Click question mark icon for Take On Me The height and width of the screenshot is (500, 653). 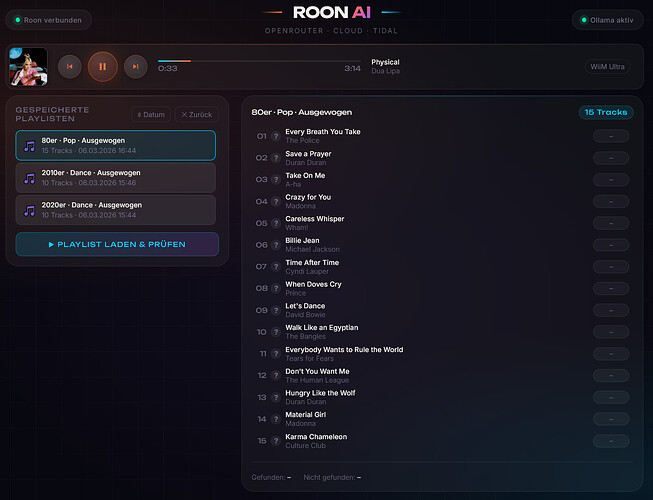(276, 179)
